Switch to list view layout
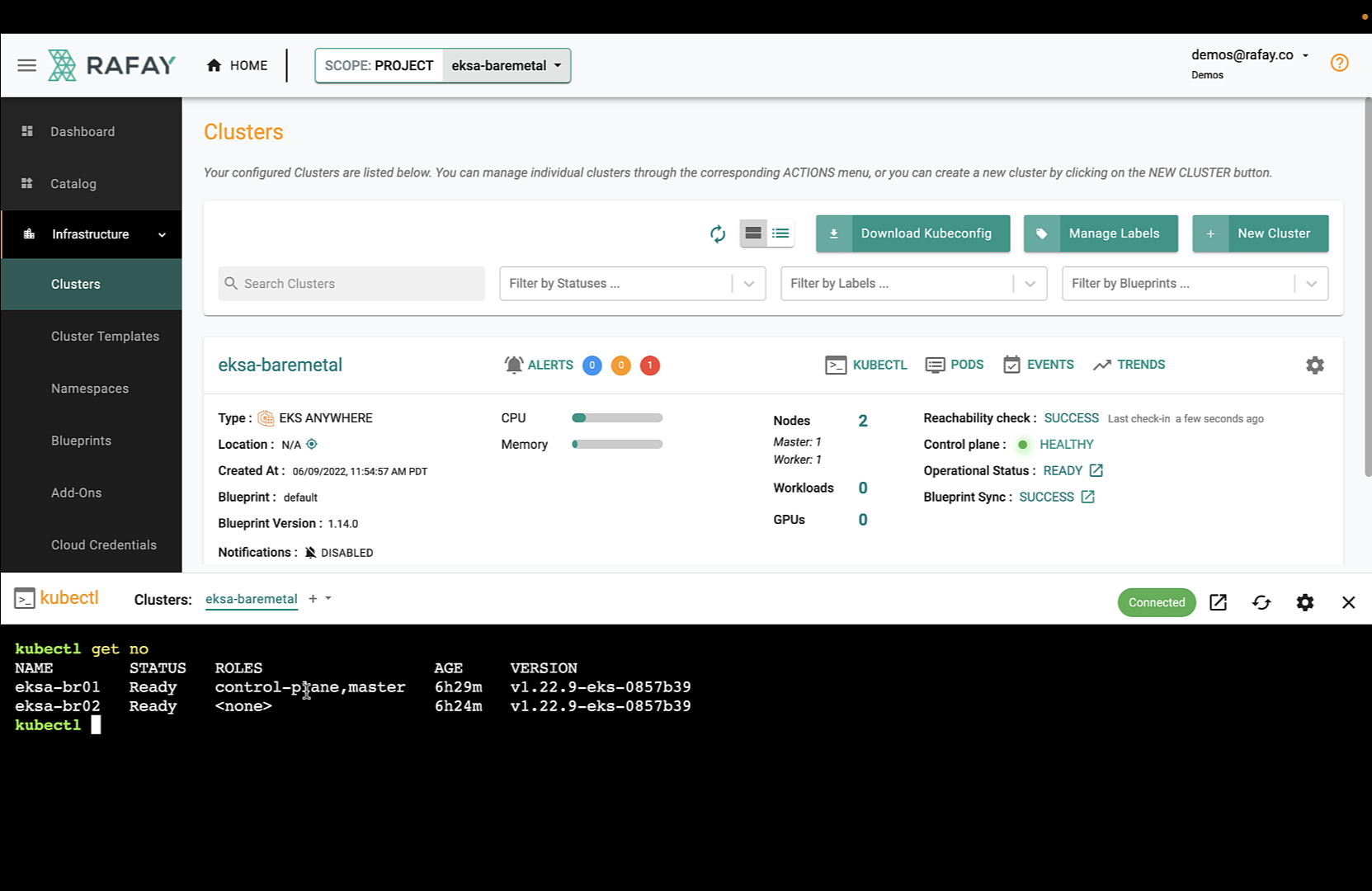 pyautogui.click(x=780, y=233)
